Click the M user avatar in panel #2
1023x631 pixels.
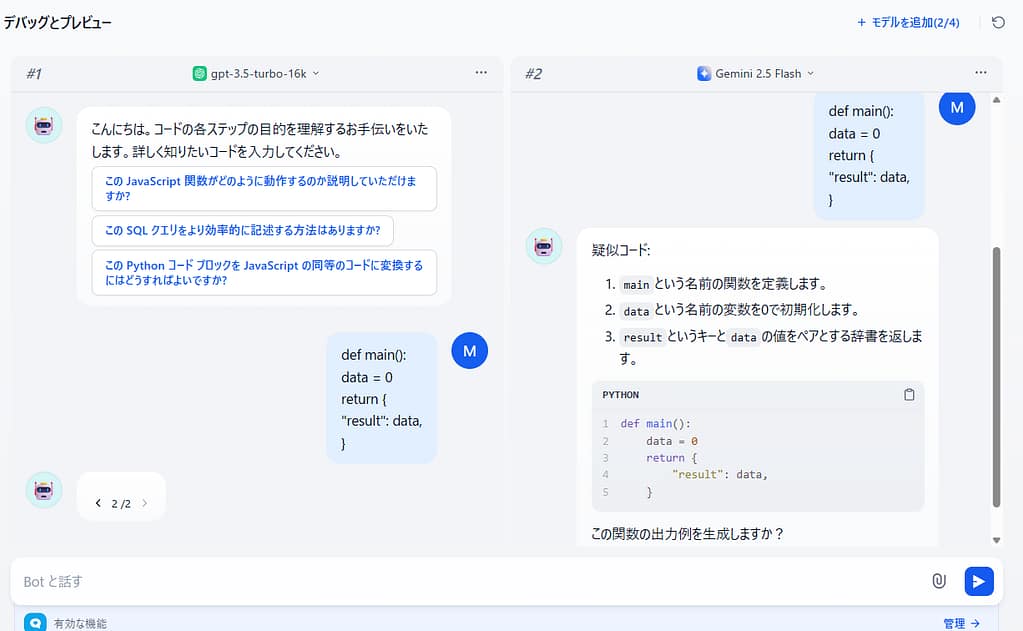(956, 107)
